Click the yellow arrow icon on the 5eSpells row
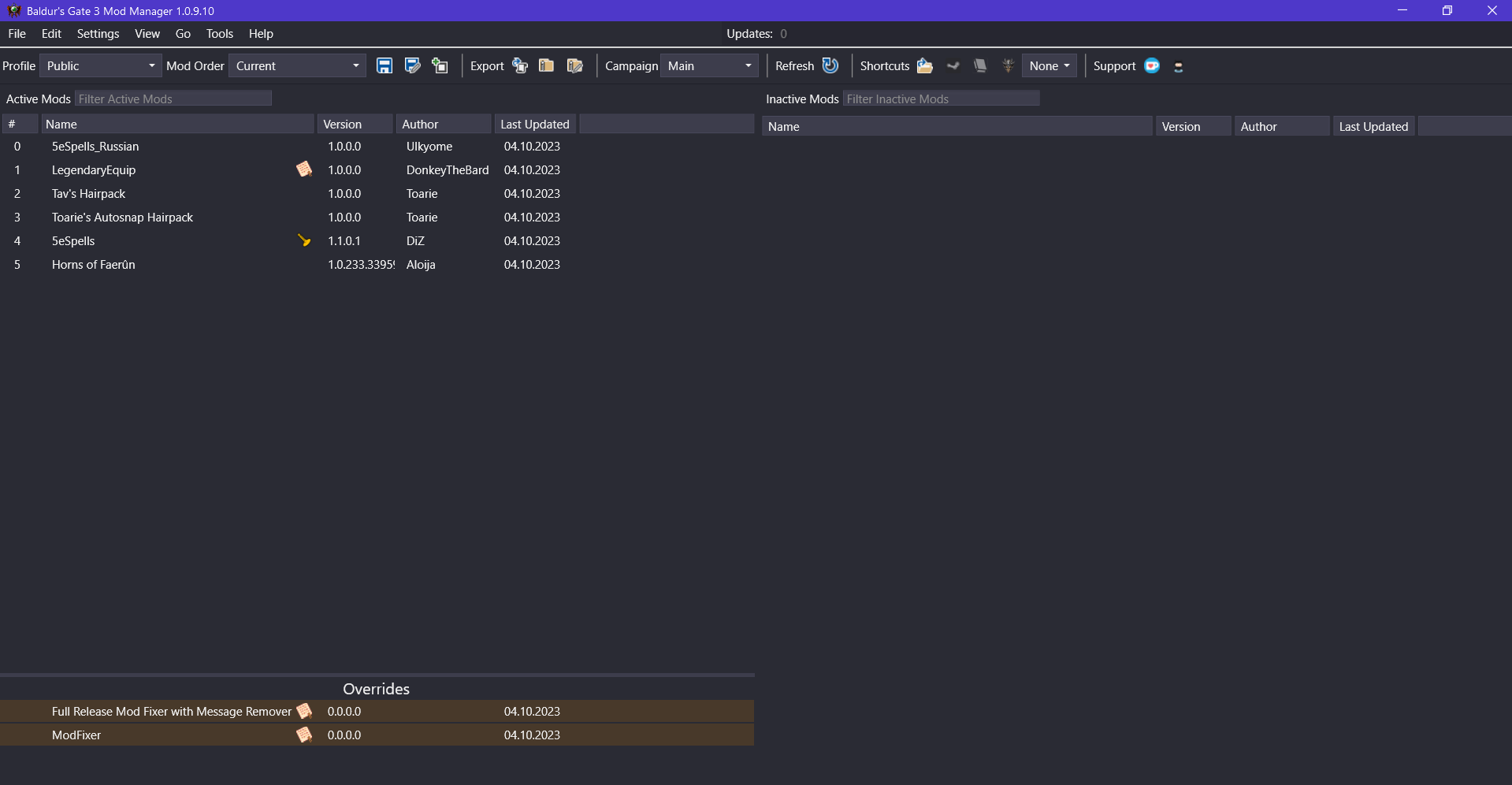1512x785 pixels. [304, 240]
